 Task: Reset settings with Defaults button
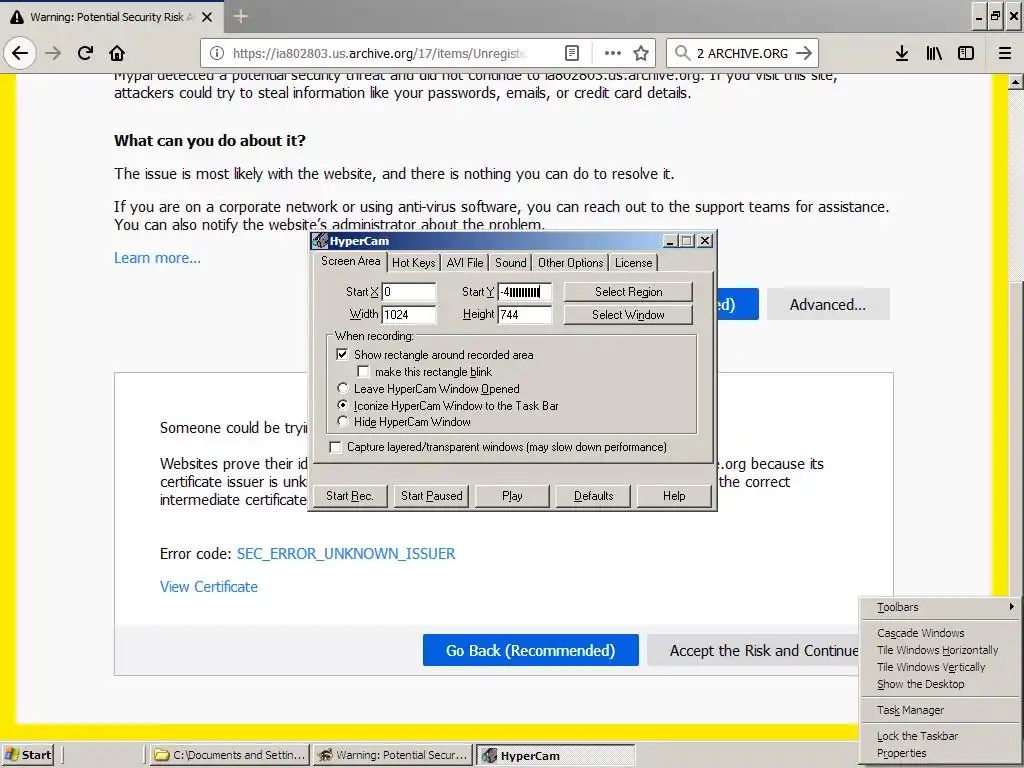593,496
